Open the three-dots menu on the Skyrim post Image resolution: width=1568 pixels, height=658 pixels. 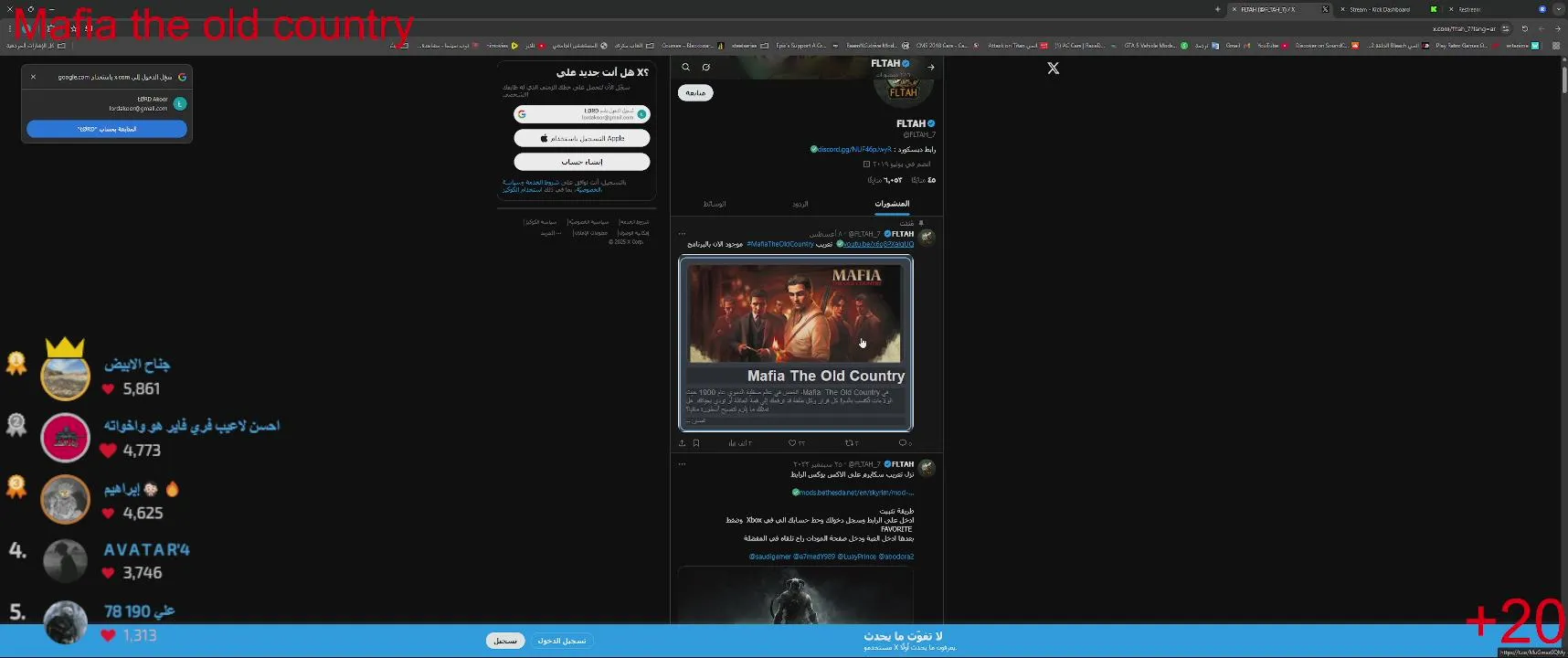pyautogui.click(x=682, y=464)
